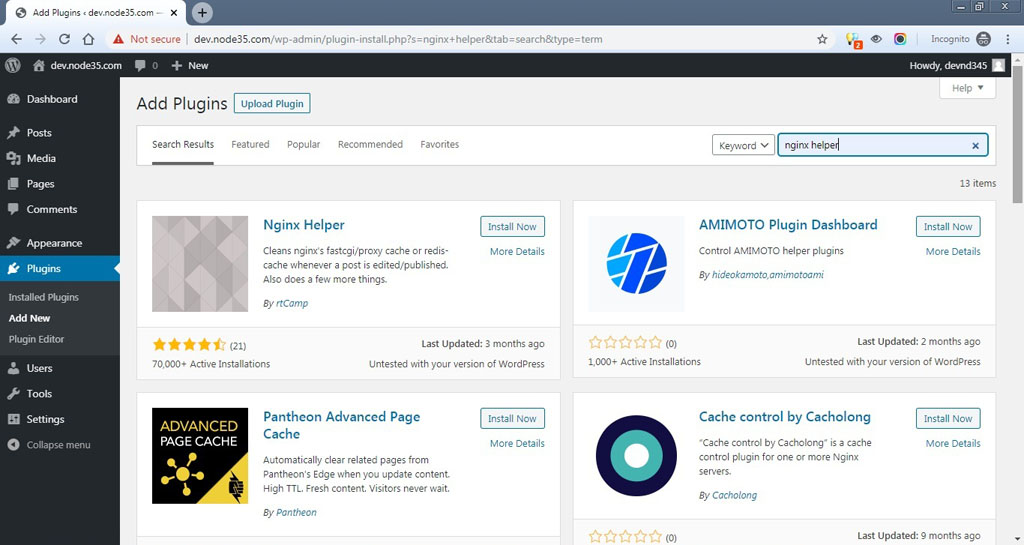View More Details for Cacholong plugin
Screen dimensions: 1024x545
953,443
